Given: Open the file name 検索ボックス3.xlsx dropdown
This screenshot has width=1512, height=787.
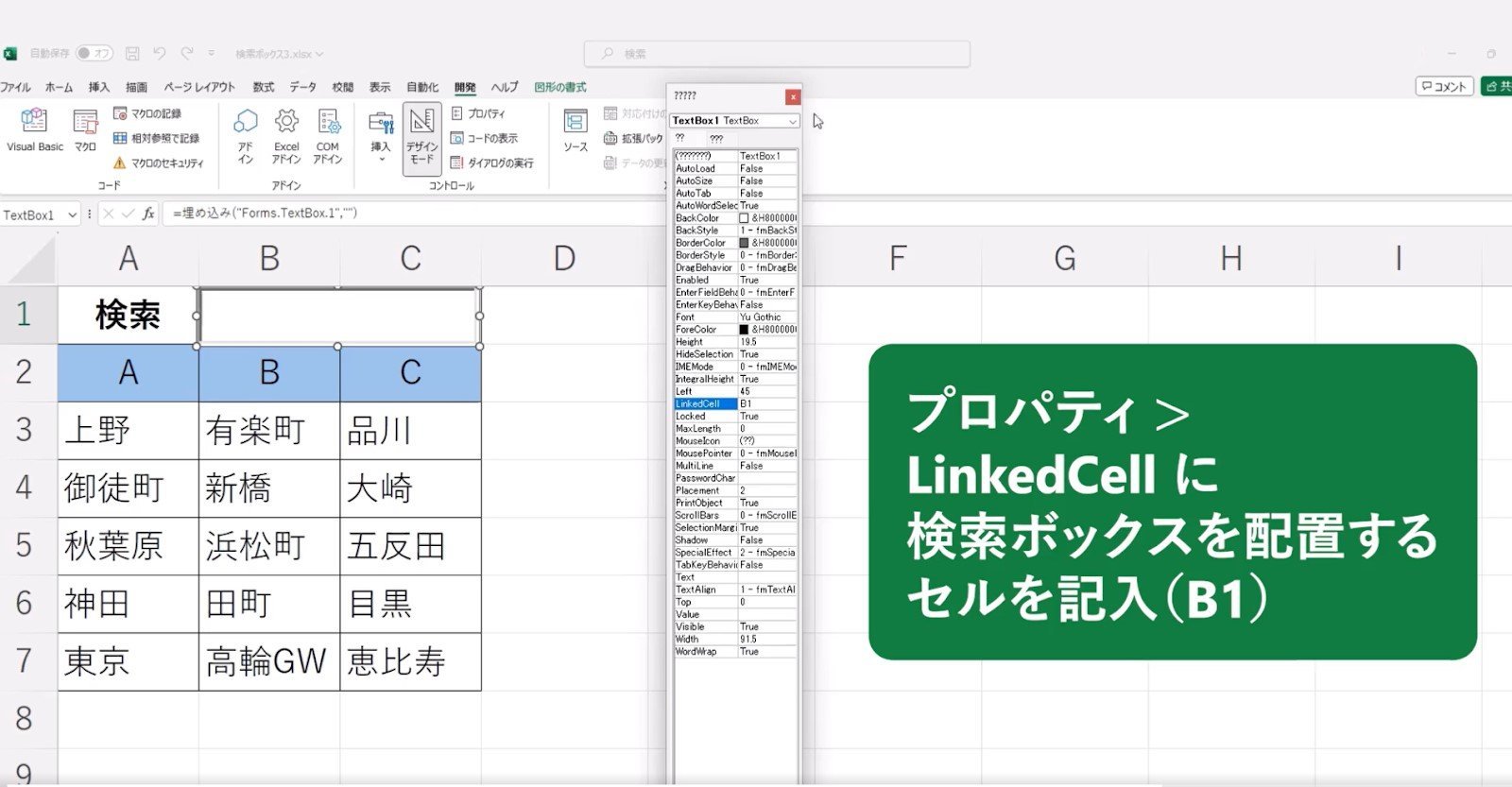Looking at the screenshot, I should [x=279, y=54].
